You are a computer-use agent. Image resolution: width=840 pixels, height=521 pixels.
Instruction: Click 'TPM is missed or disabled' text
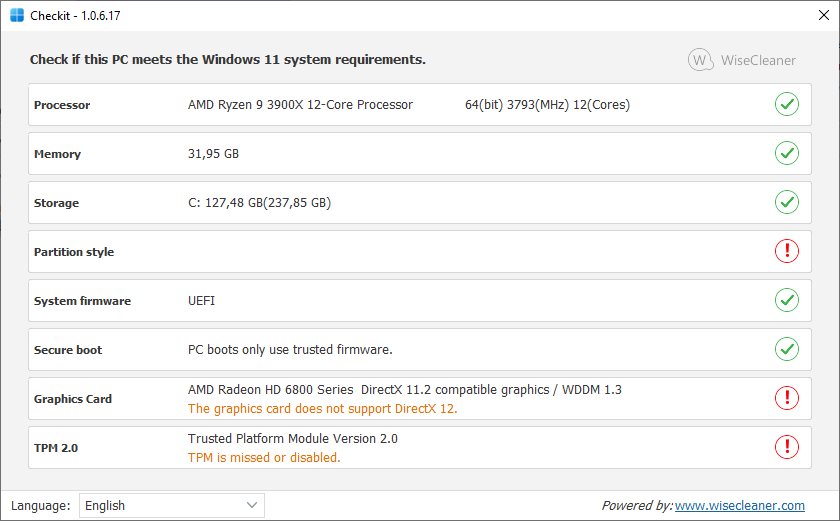point(264,457)
